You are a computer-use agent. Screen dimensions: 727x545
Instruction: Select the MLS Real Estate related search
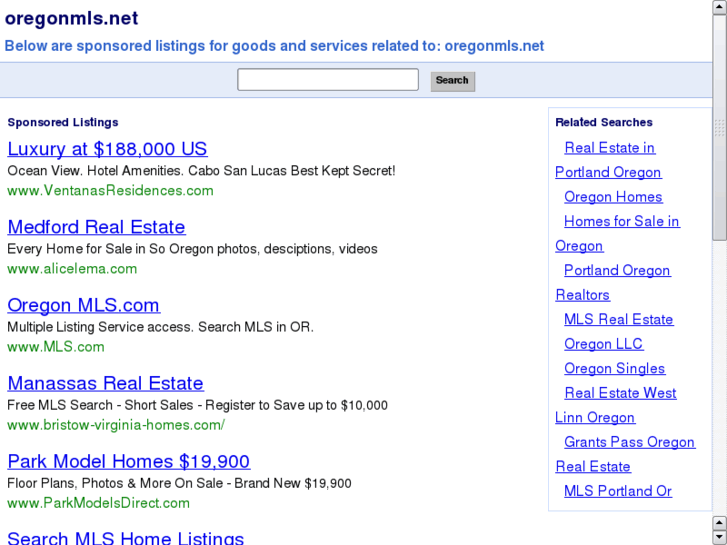[x=619, y=319]
